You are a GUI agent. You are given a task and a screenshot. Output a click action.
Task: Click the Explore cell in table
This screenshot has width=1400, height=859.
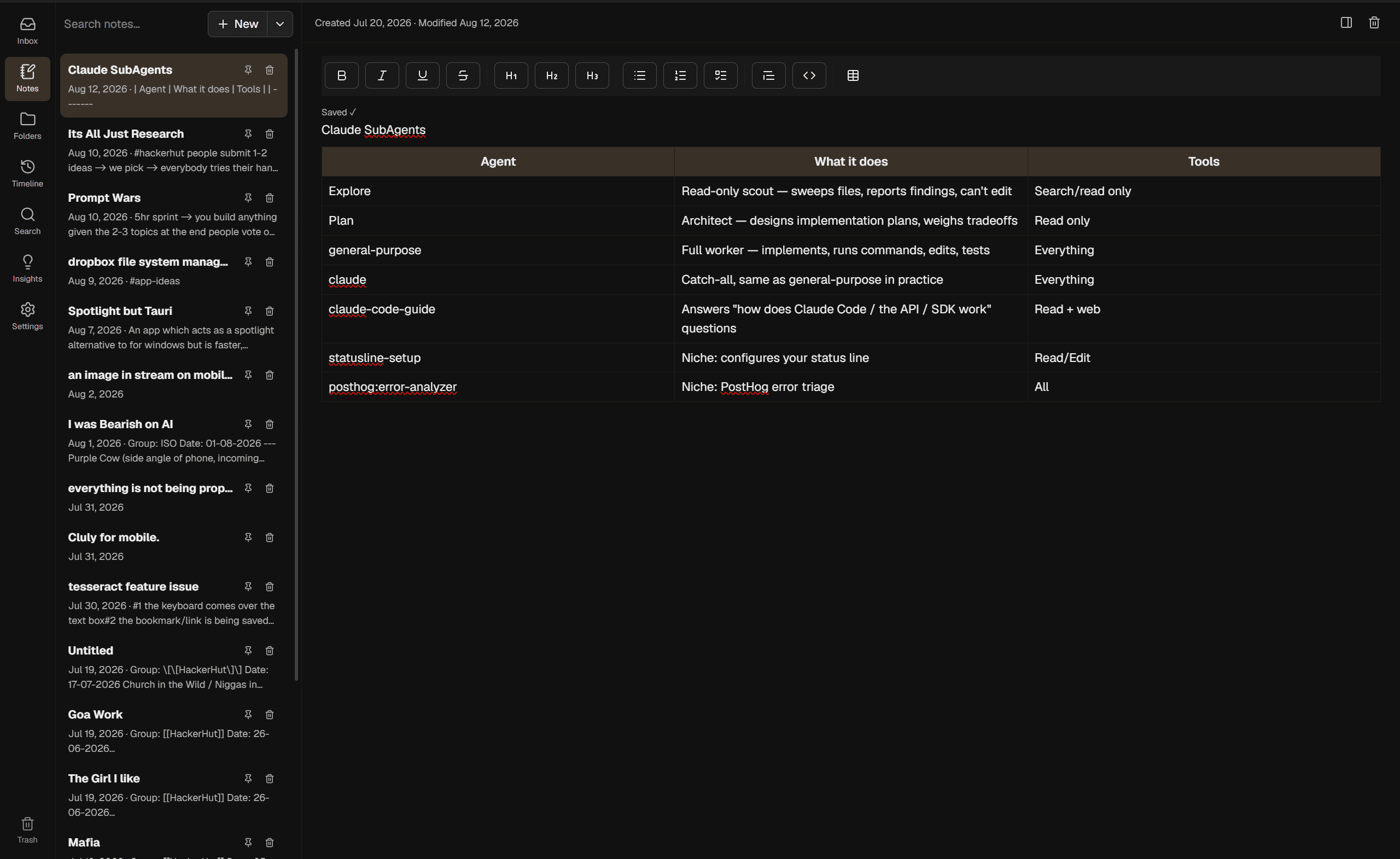click(x=498, y=191)
